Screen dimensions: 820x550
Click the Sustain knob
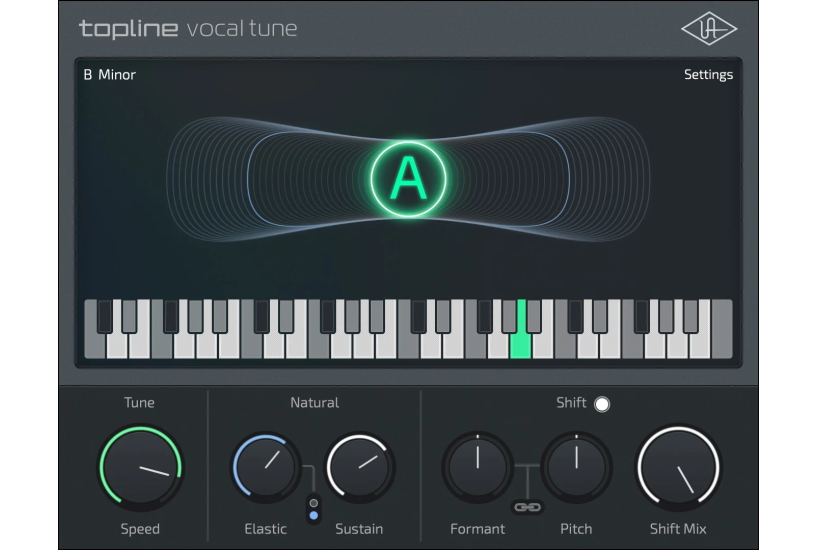(x=360, y=466)
